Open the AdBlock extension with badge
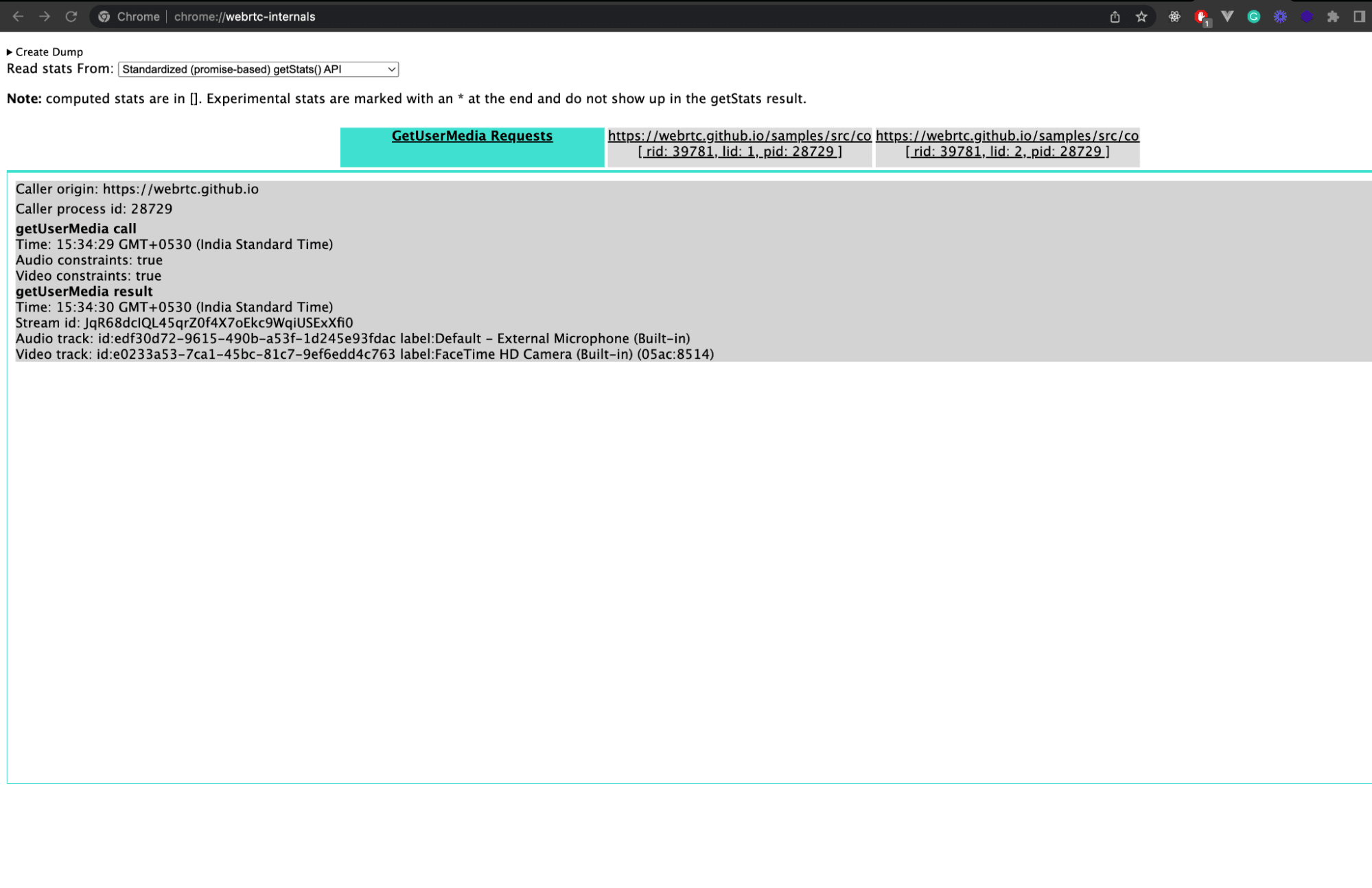Viewport: 1372px width, 888px height. click(1200, 16)
